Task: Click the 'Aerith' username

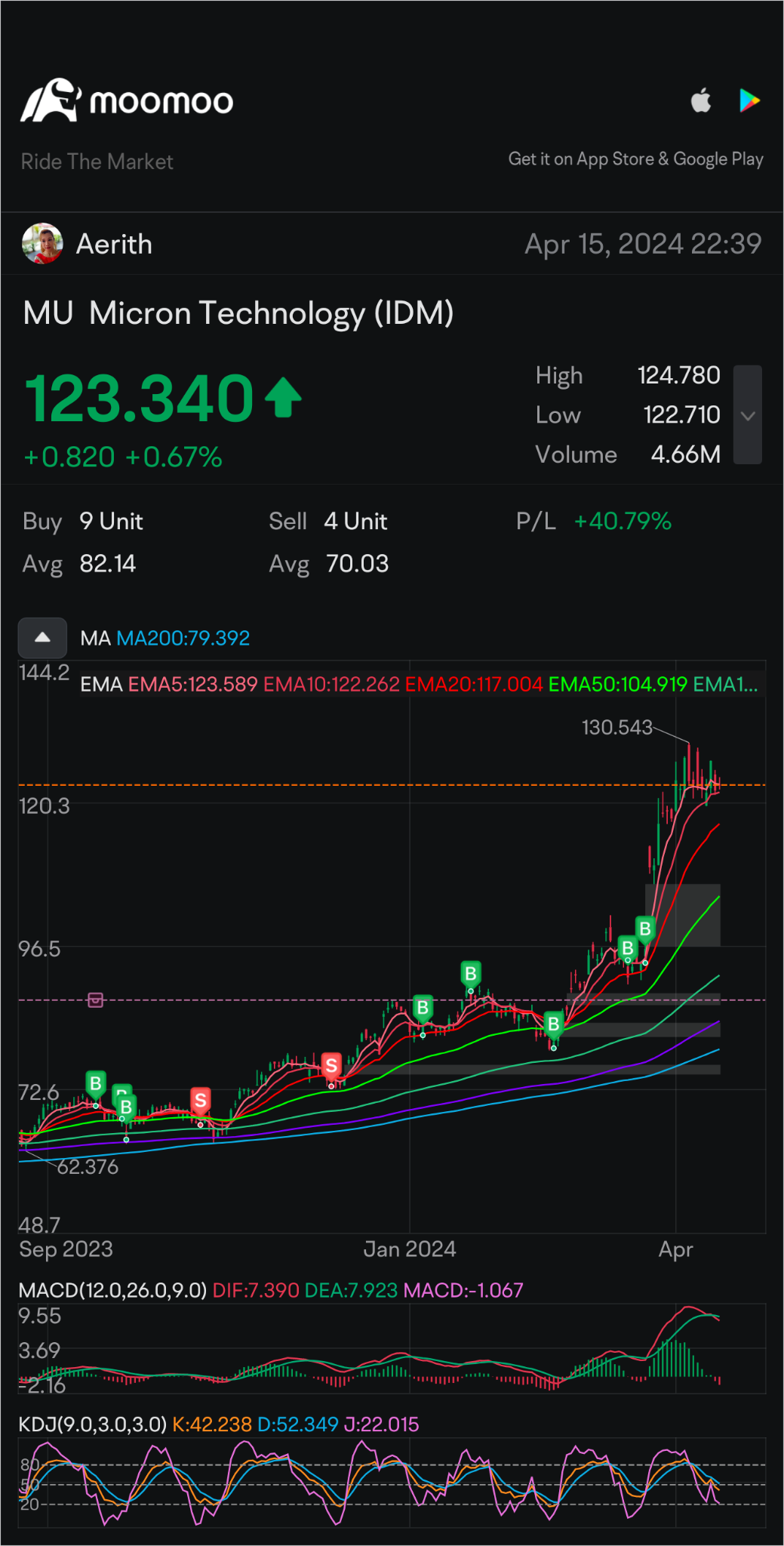Action: pos(114,244)
